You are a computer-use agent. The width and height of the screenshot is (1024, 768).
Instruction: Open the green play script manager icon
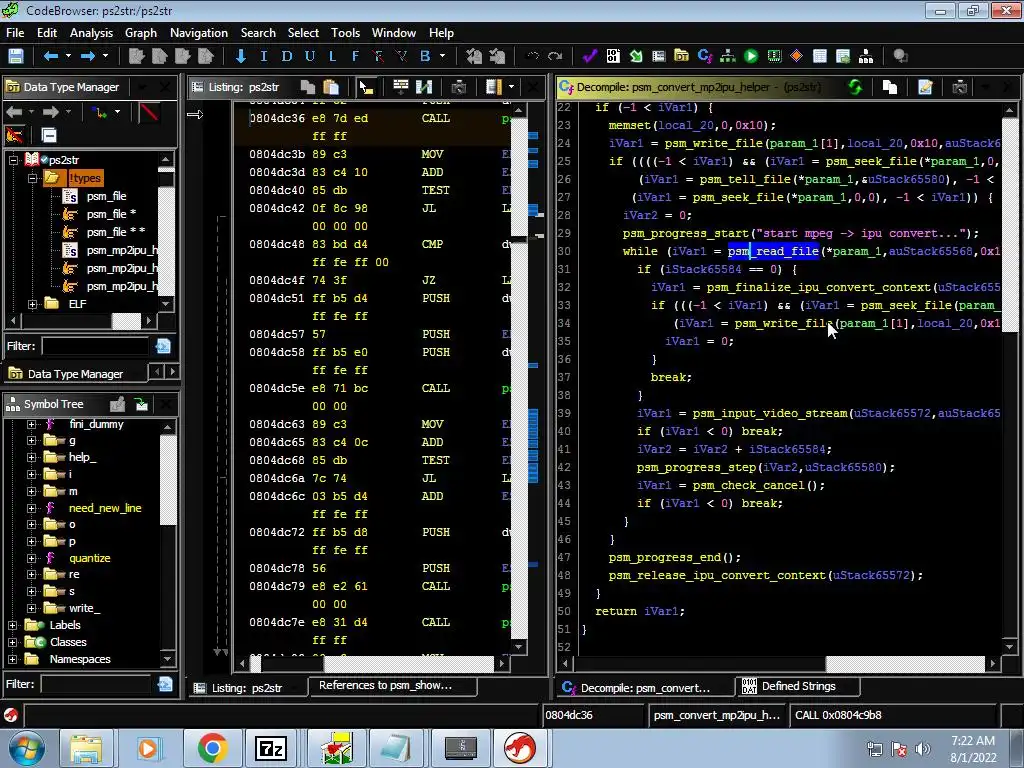[x=751, y=56]
